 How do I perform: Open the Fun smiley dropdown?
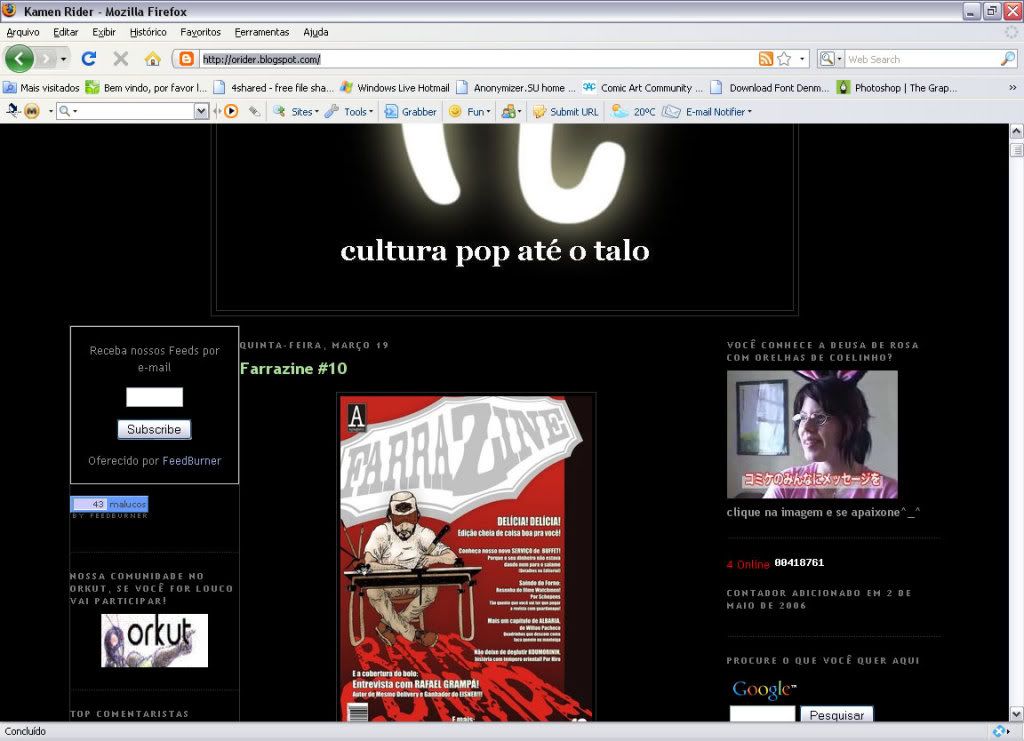(470, 112)
